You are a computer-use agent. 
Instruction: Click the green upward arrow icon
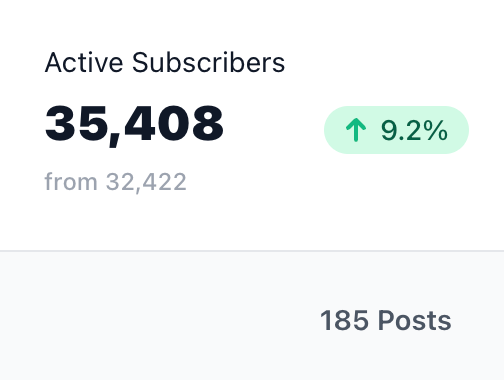point(356,130)
